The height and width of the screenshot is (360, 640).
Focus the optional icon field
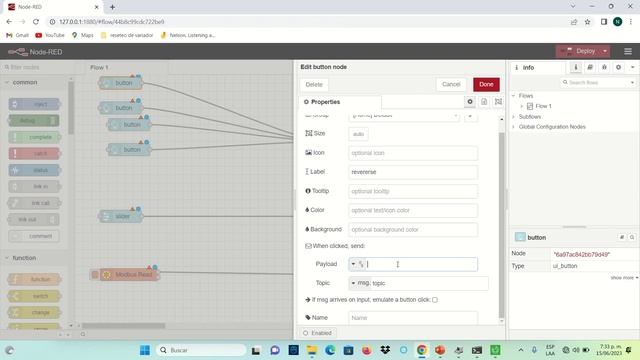click(413, 153)
